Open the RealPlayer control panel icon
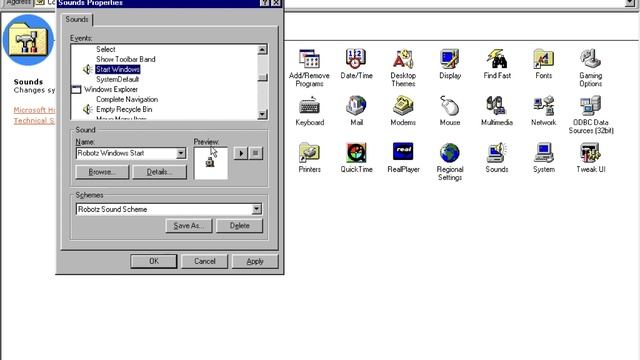 pos(403,152)
